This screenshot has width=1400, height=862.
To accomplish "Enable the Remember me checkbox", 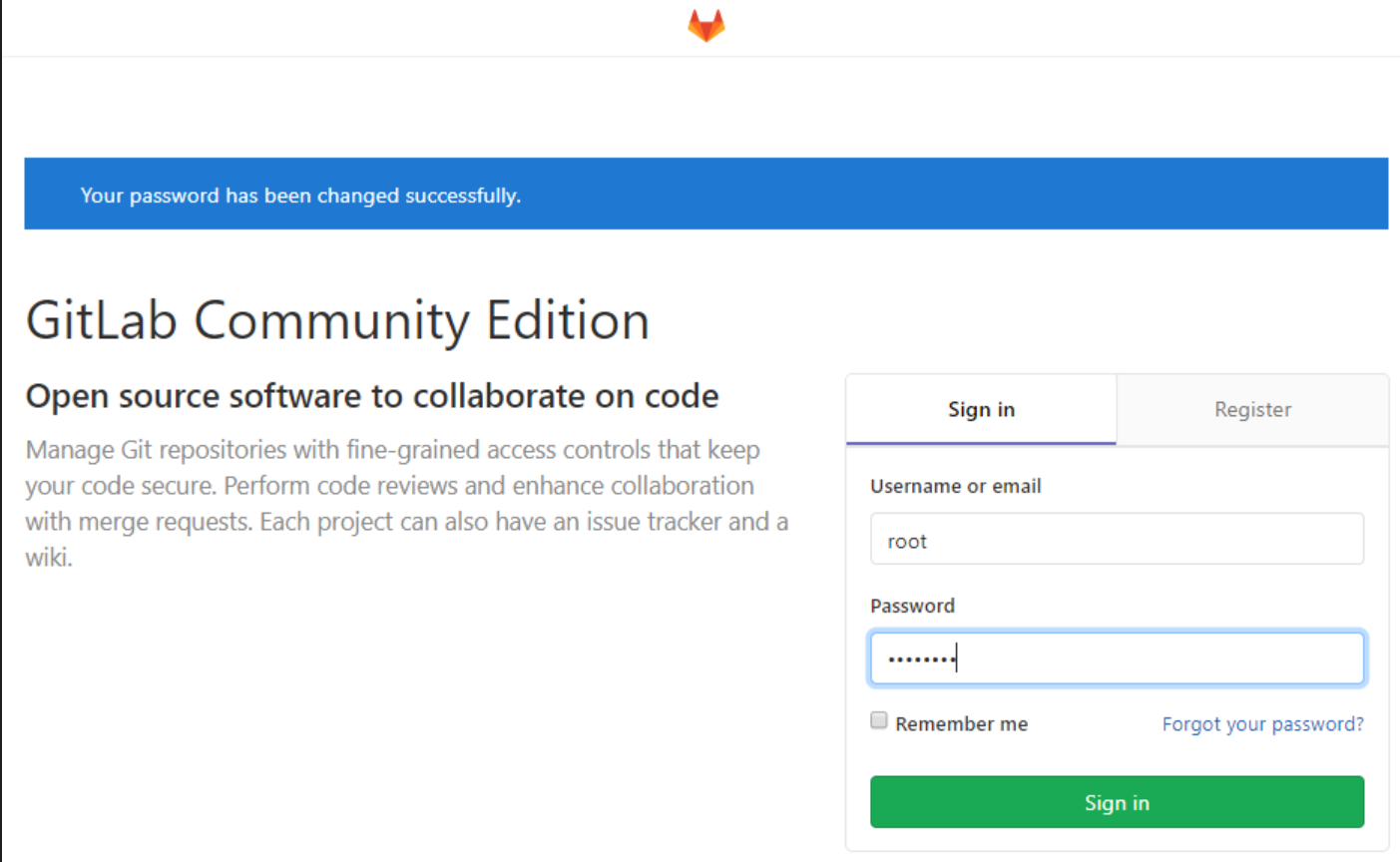I will click(x=879, y=720).
